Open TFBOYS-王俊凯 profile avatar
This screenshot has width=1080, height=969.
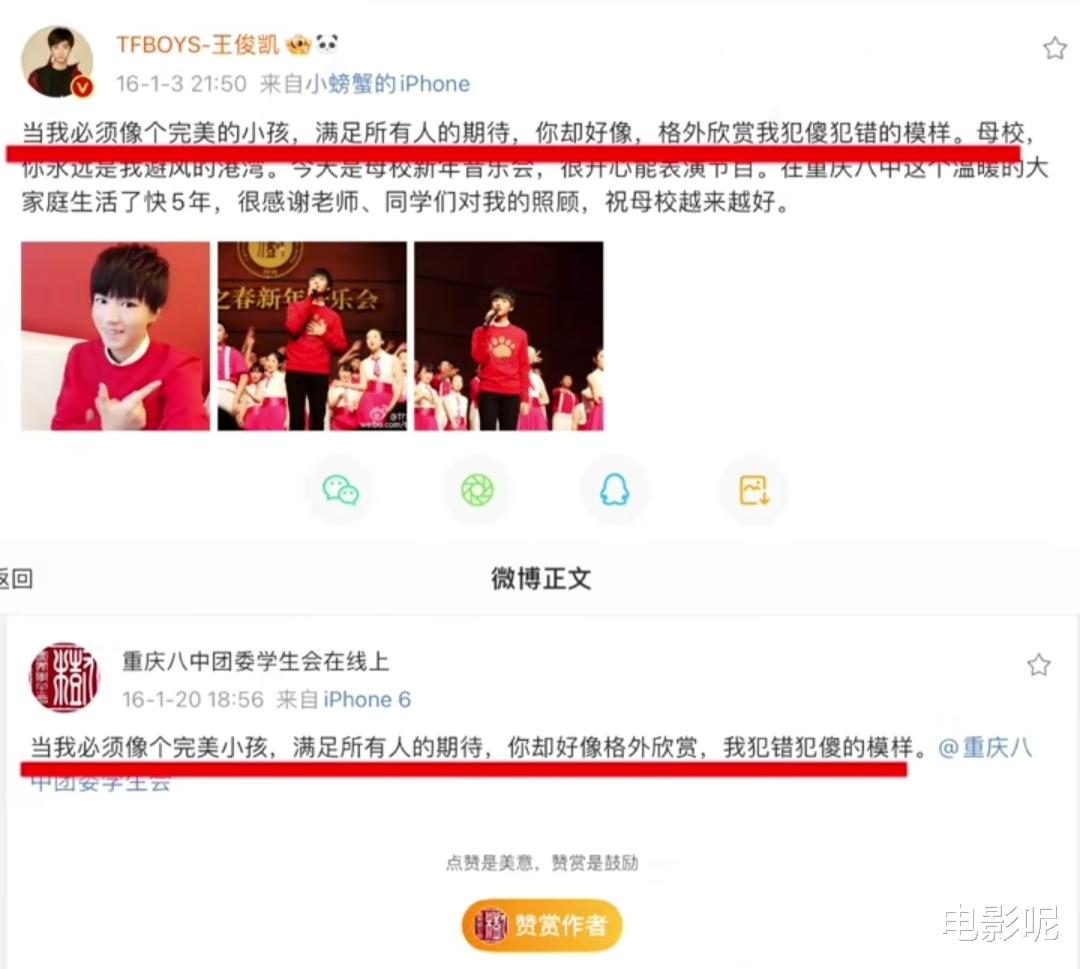point(57,62)
